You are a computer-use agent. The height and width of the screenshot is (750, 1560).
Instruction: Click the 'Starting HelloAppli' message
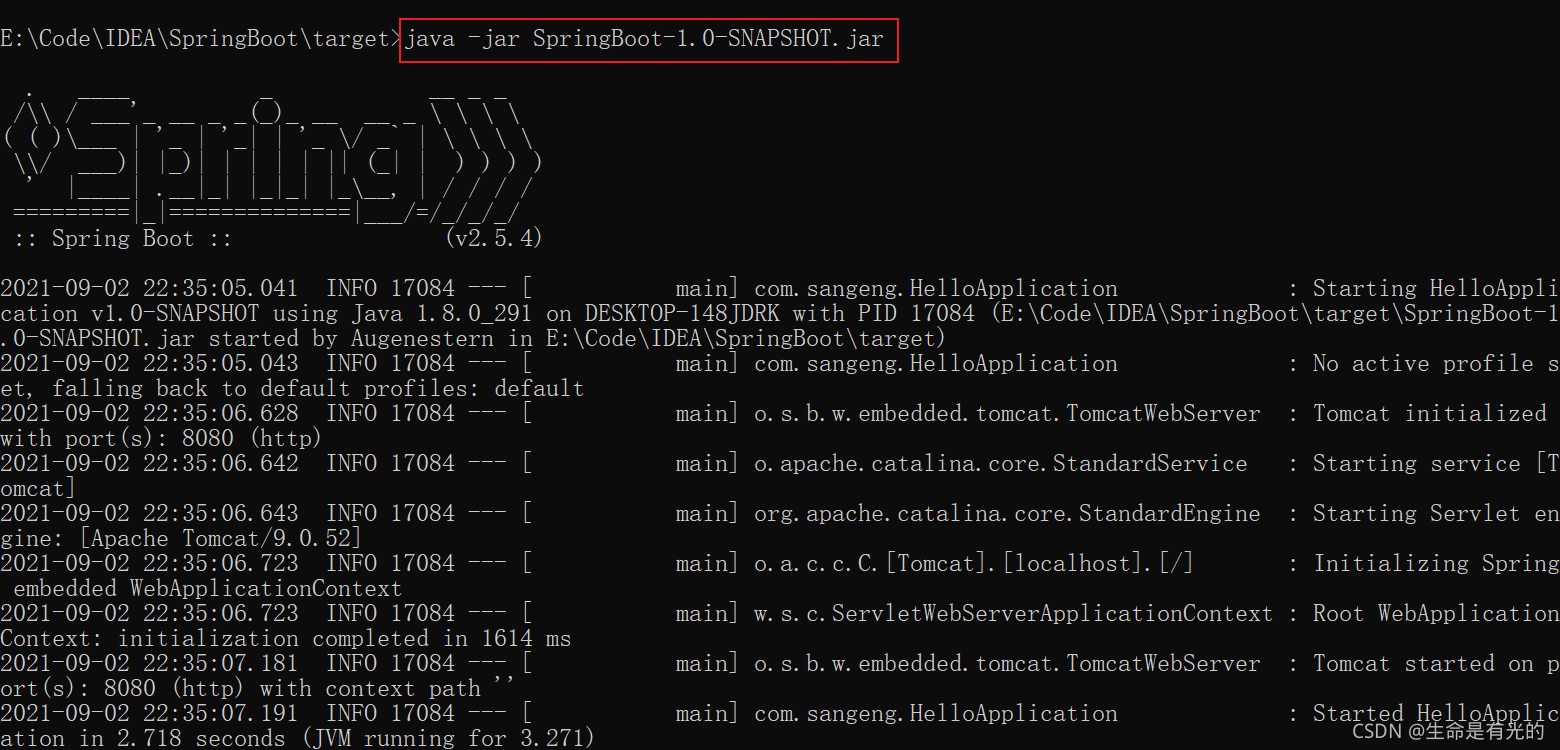click(1435, 289)
